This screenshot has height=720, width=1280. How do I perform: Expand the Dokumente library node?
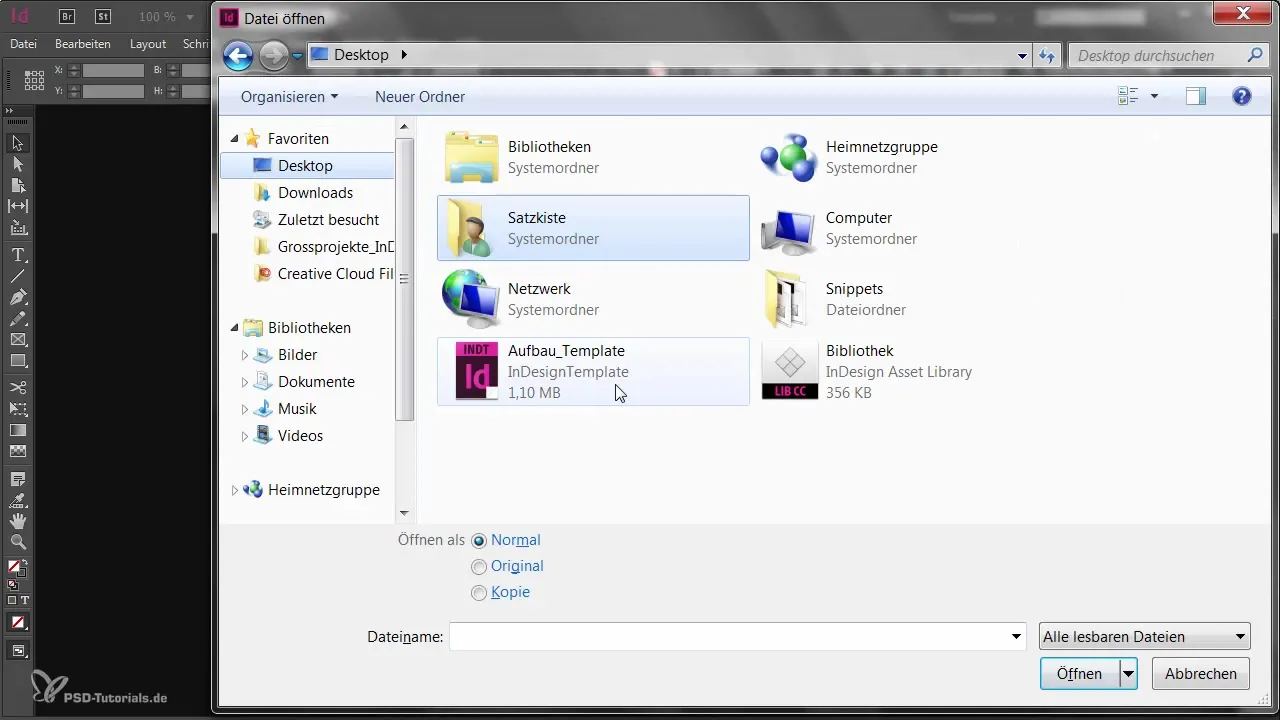click(245, 382)
